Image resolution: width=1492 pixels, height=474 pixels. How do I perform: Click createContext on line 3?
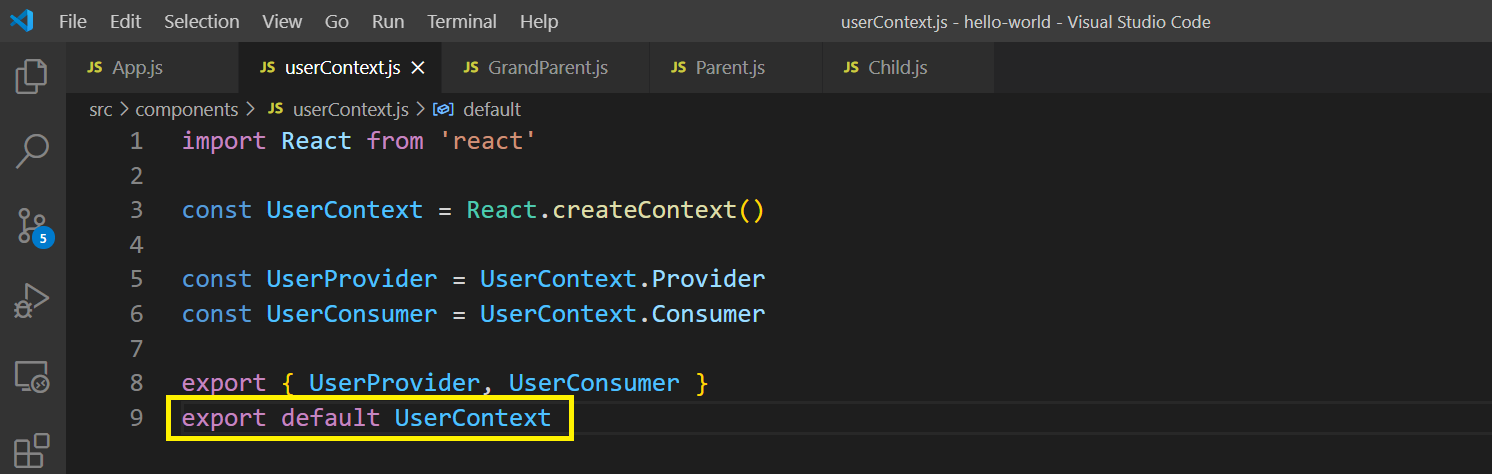tap(644, 210)
